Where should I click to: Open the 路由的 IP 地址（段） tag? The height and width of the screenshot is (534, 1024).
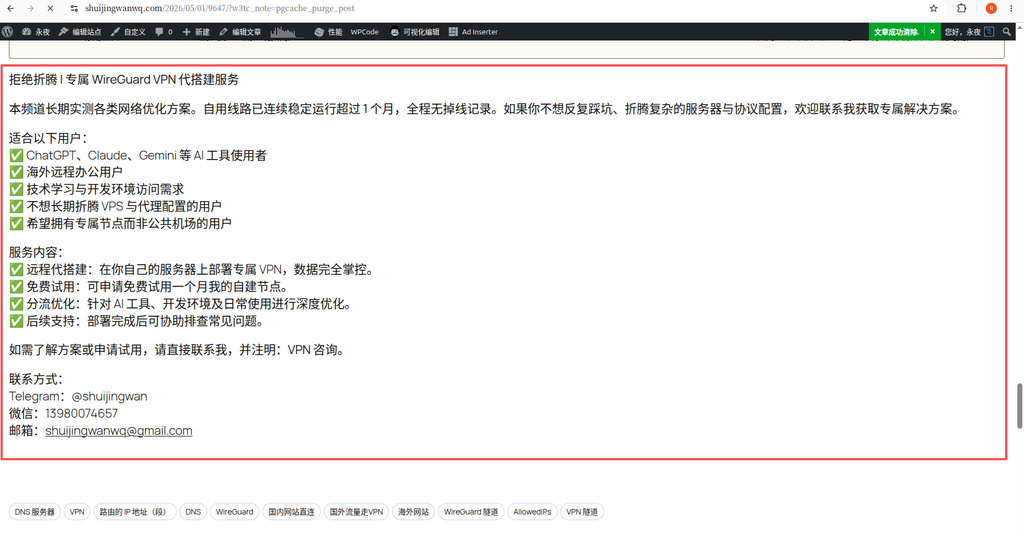(135, 512)
